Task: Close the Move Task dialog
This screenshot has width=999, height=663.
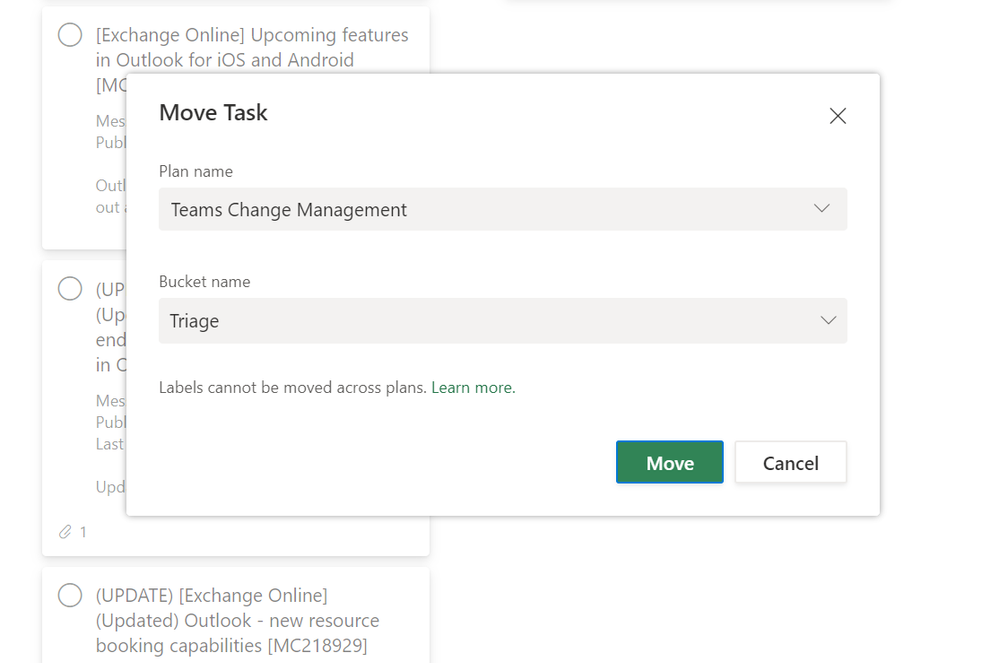Action: point(837,116)
